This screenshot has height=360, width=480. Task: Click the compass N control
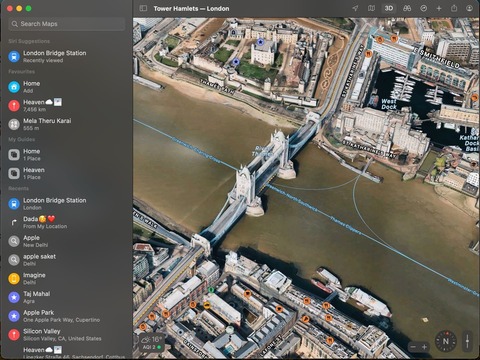pos(446,341)
